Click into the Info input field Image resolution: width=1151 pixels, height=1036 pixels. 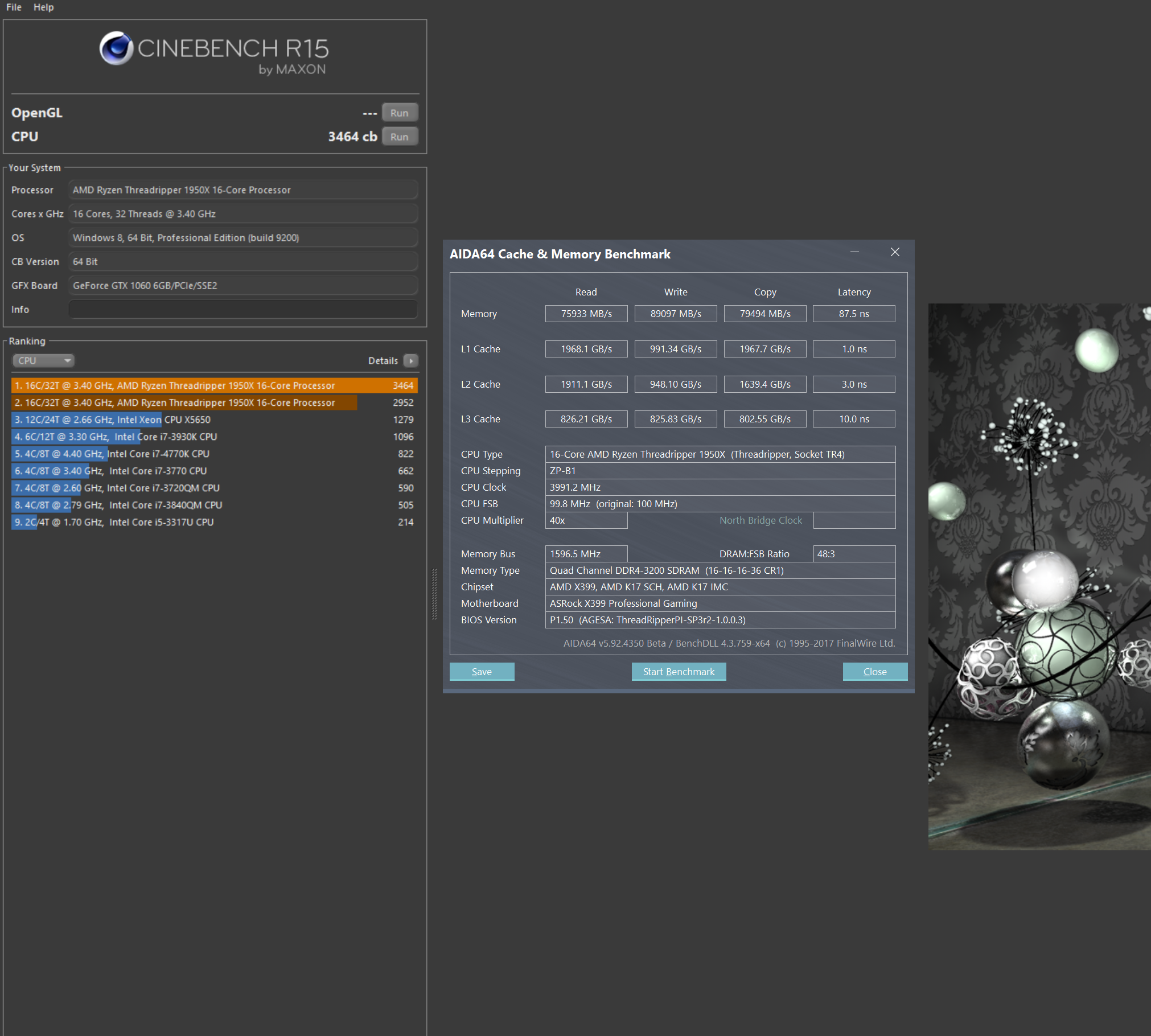243,309
